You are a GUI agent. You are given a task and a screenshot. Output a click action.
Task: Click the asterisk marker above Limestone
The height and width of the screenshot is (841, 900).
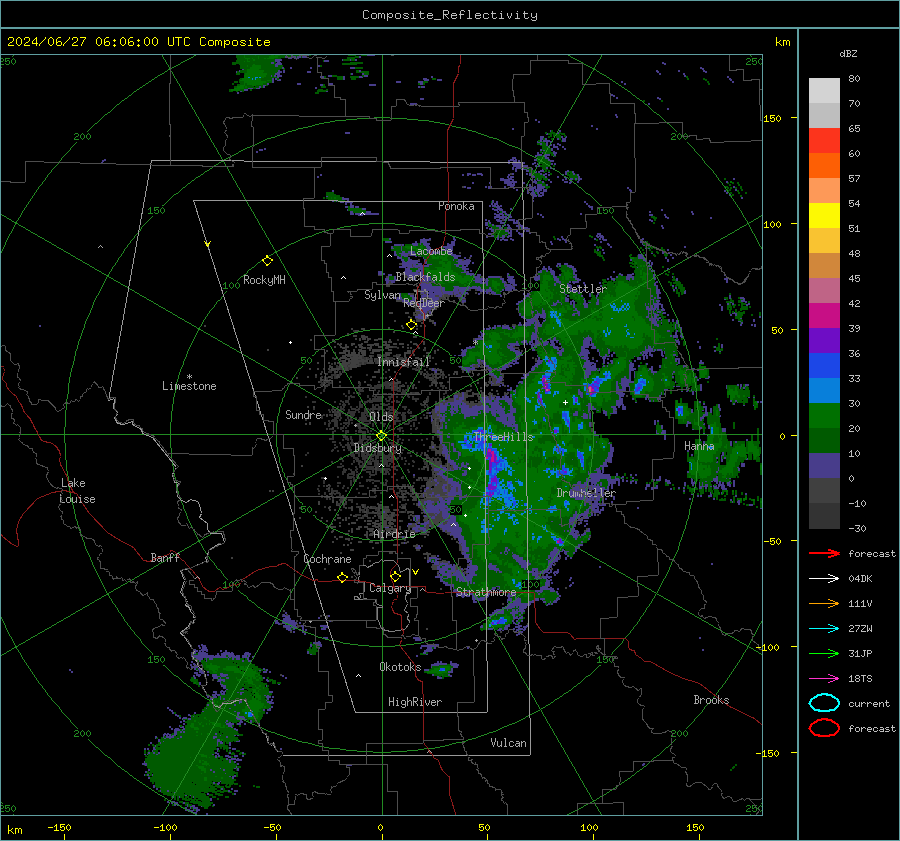(189, 377)
